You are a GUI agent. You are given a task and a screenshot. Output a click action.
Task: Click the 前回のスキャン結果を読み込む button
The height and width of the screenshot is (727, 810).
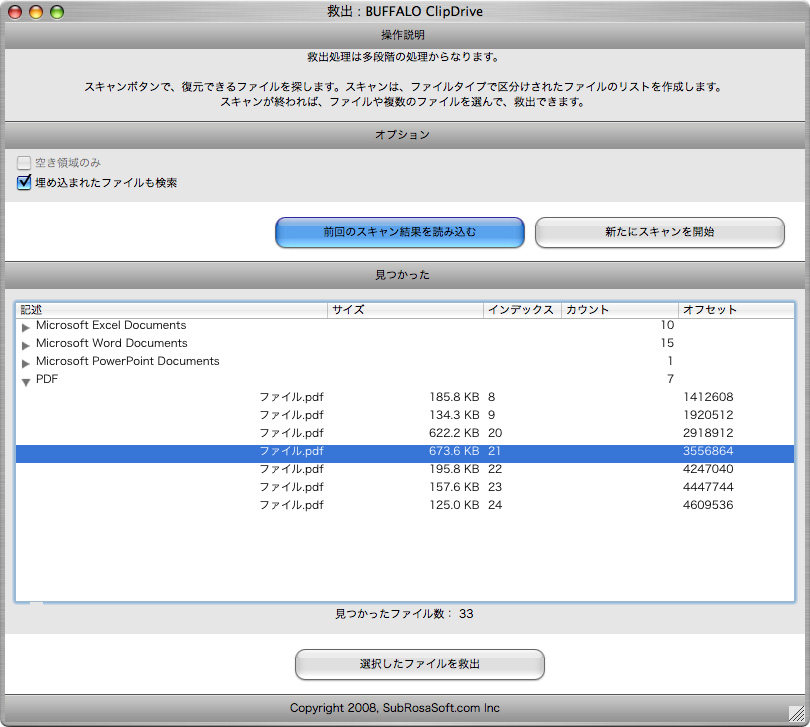click(x=399, y=232)
